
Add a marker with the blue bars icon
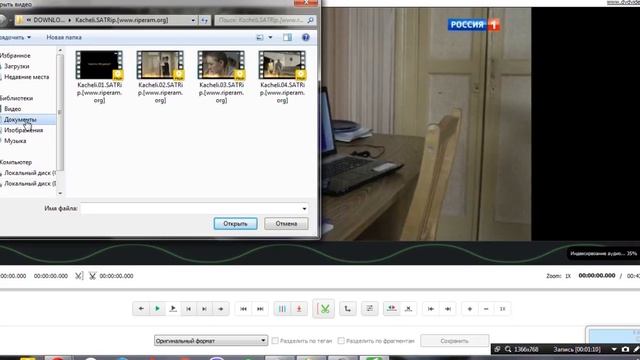tap(282, 309)
